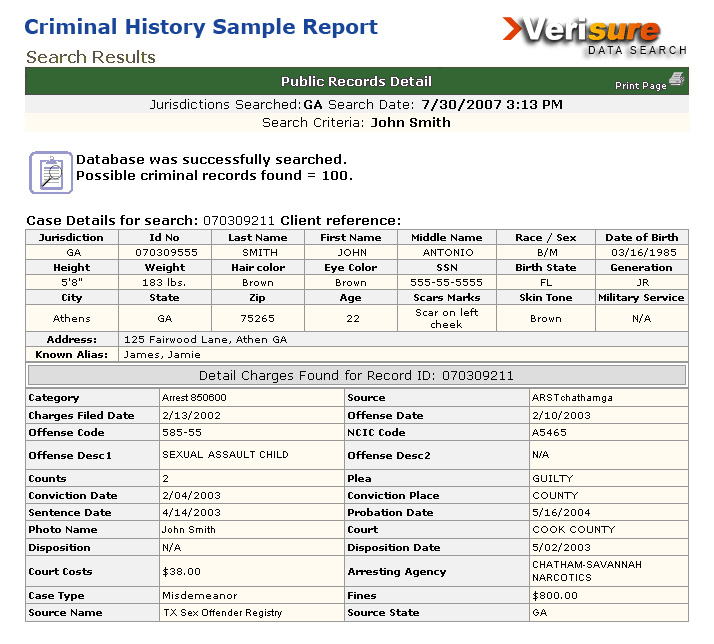714x644 pixels.
Task: Click the Detail Charges Found header bar
Action: point(356,376)
